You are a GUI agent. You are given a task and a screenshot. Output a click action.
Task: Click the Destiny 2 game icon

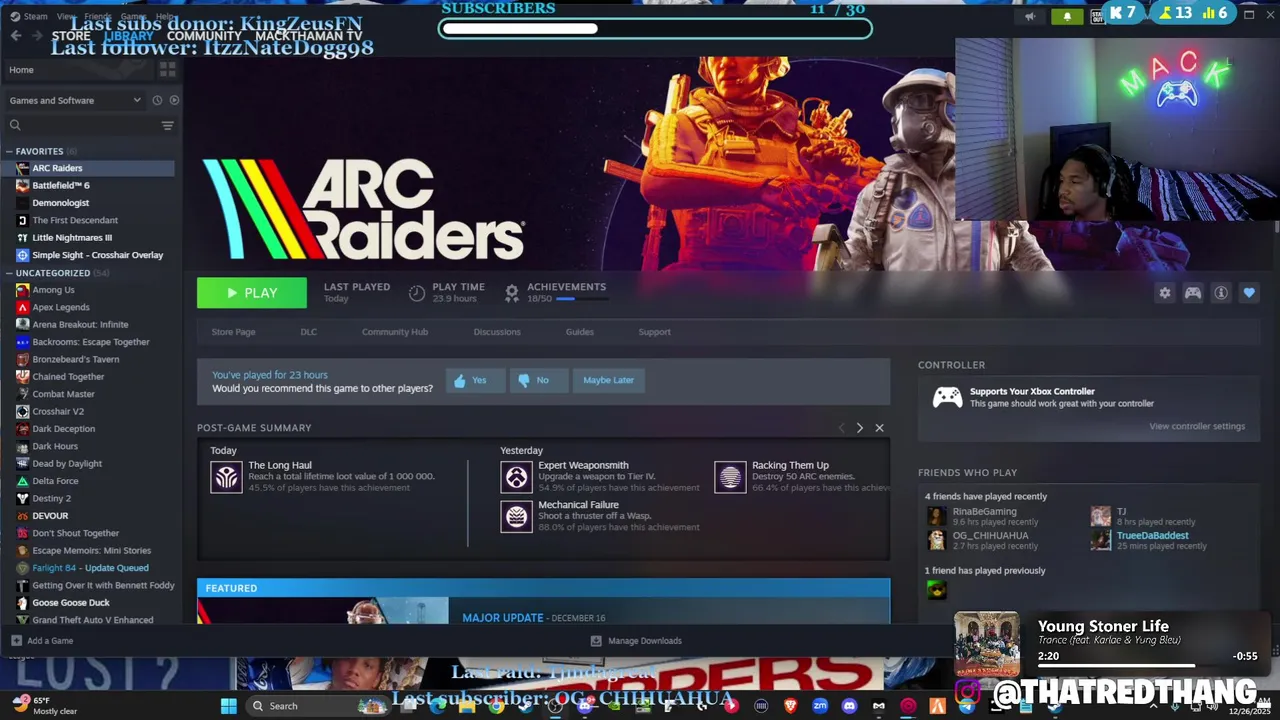(x=22, y=498)
